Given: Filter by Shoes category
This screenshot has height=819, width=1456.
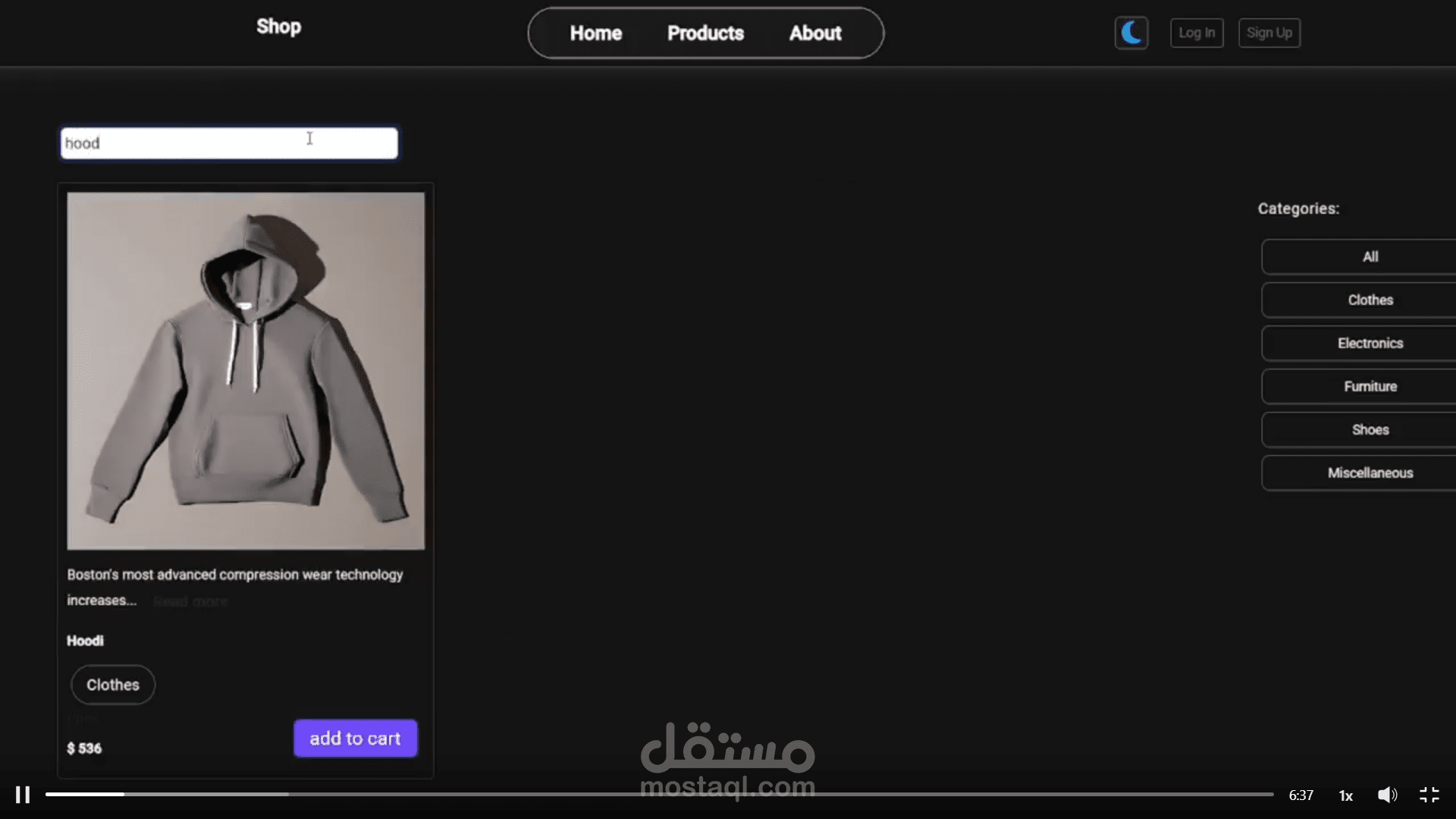Looking at the screenshot, I should click(1370, 430).
